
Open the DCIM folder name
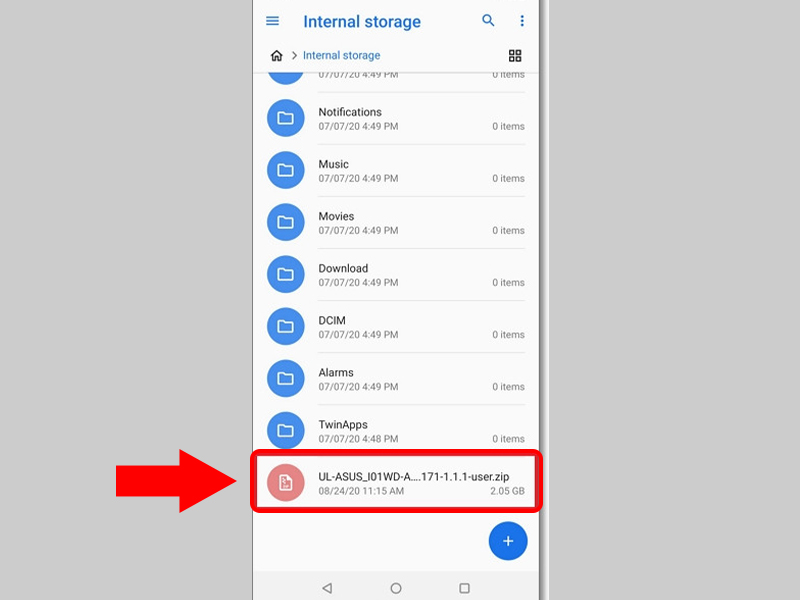(x=332, y=320)
